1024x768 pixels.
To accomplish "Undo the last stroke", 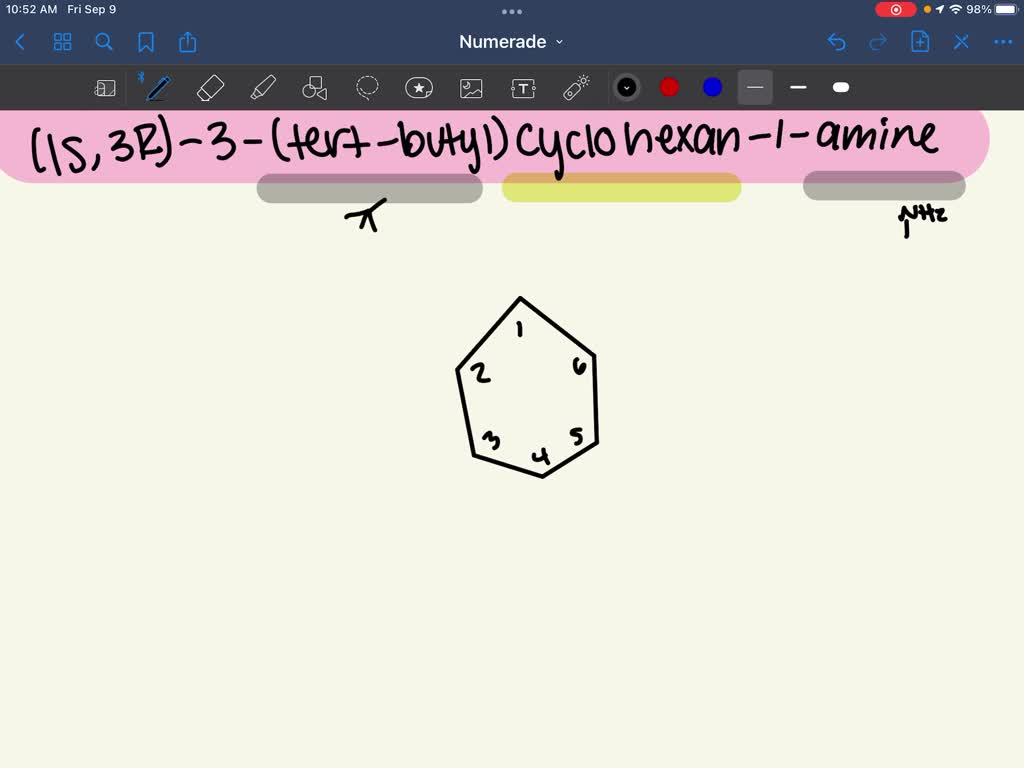I will point(836,42).
